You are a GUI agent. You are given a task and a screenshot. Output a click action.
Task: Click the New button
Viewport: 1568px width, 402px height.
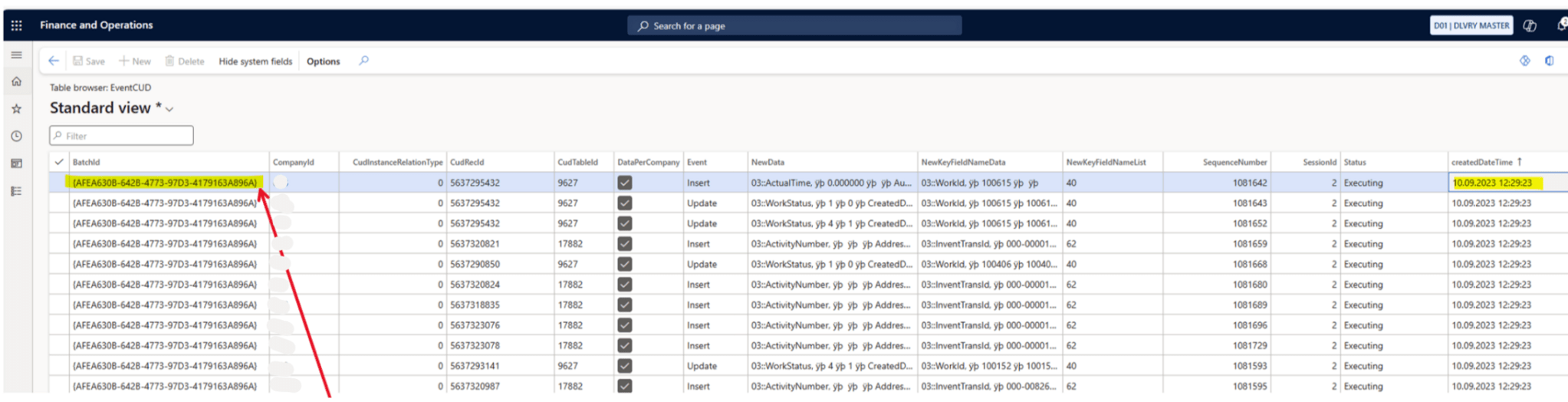pos(135,61)
